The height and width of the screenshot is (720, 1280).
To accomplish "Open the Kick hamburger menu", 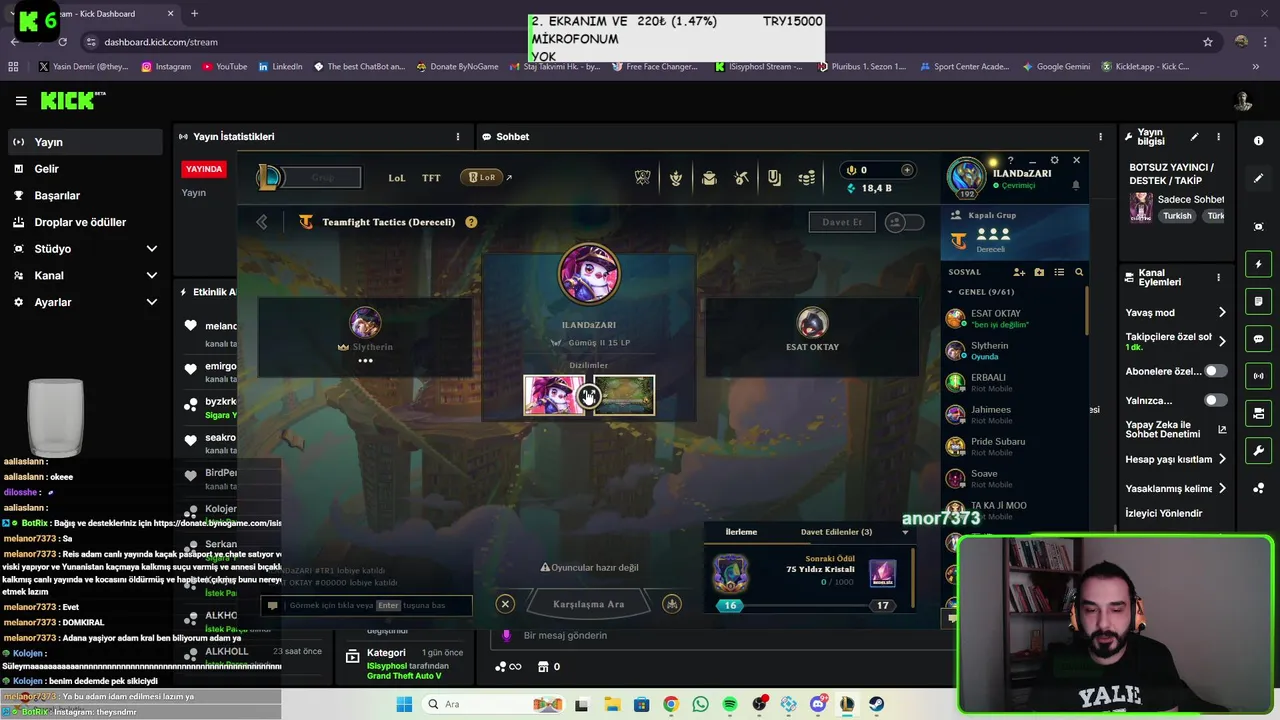I will pos(21,101).
